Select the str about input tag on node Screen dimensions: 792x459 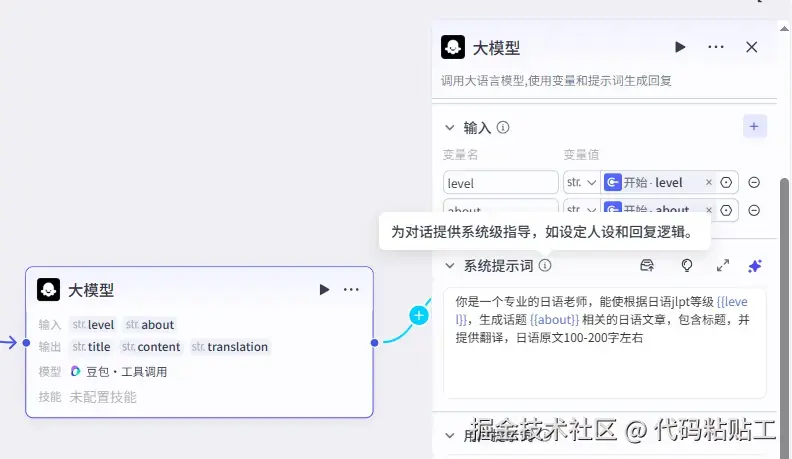coord(150,325)
